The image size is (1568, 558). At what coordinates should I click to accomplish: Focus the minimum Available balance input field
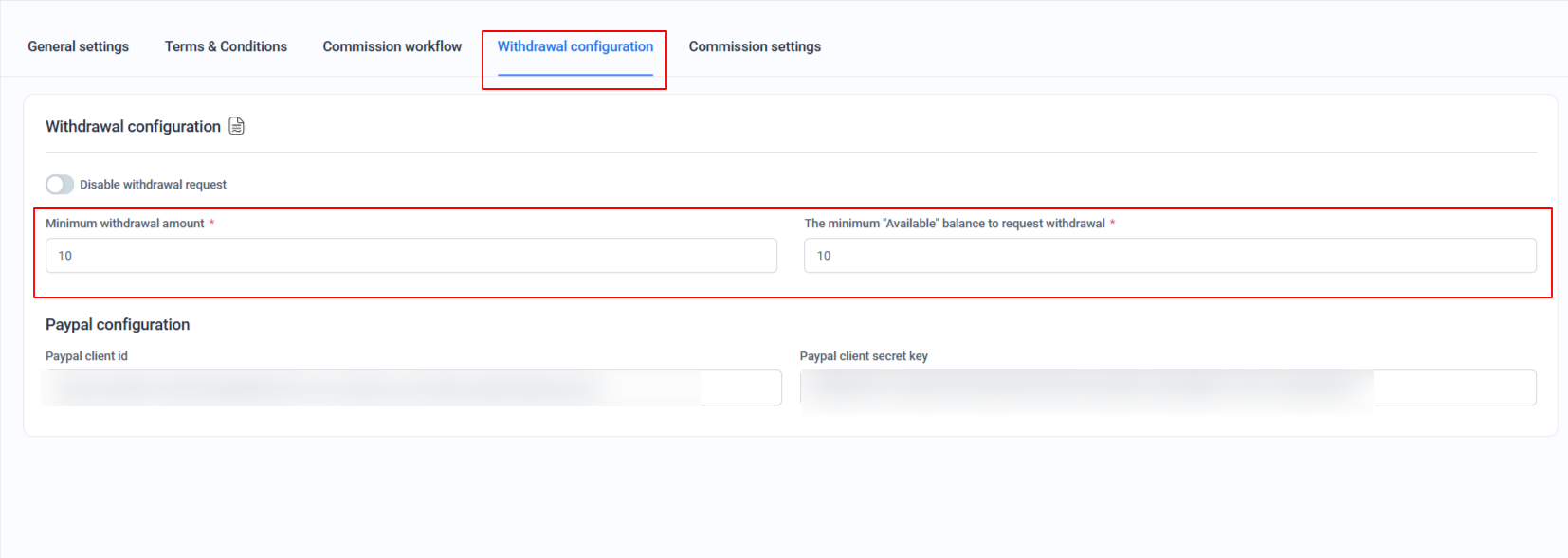click(1169, 256)
